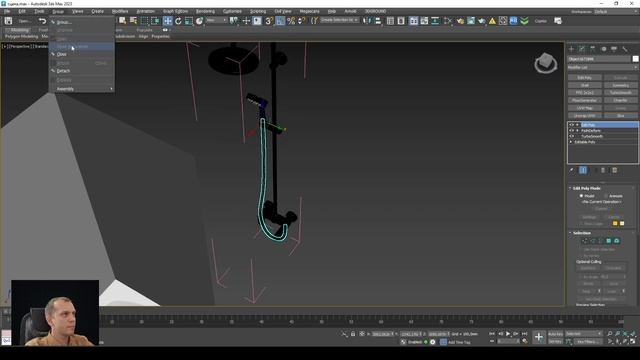Click the Symmetry modifier button
640x360 pixels.
click(620, 85)
